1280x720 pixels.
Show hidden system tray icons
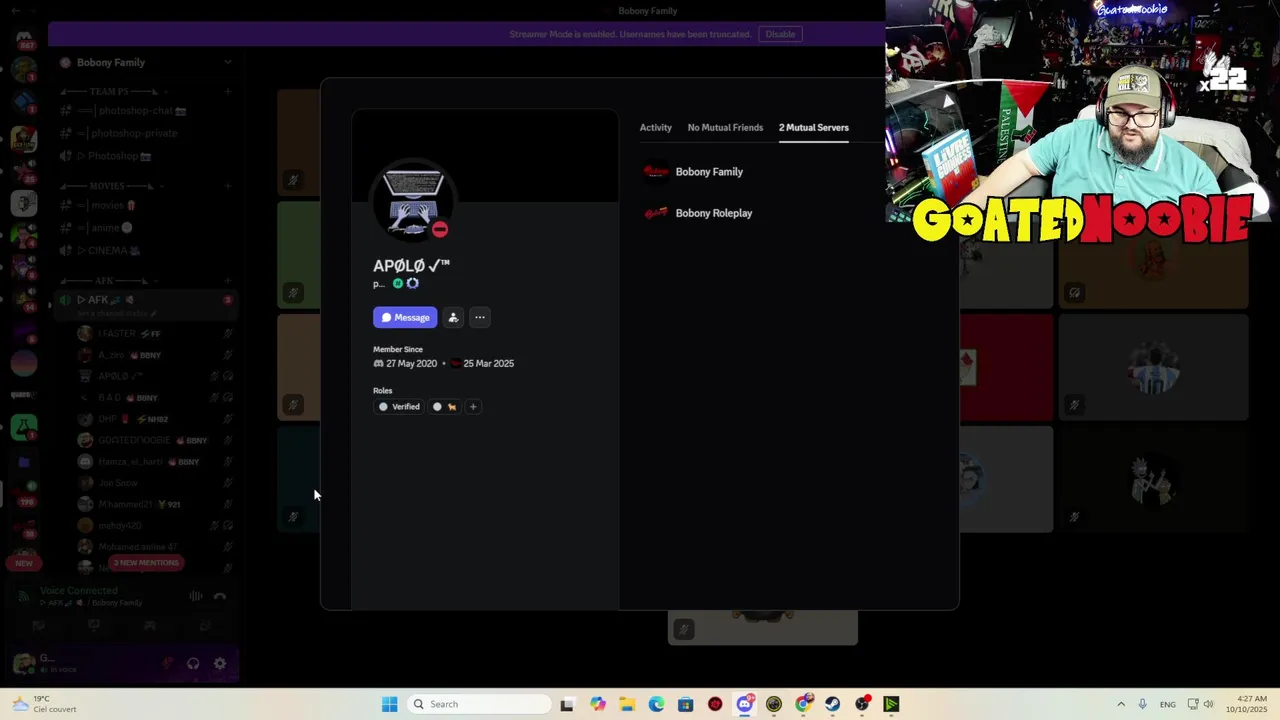[1120, 704]
